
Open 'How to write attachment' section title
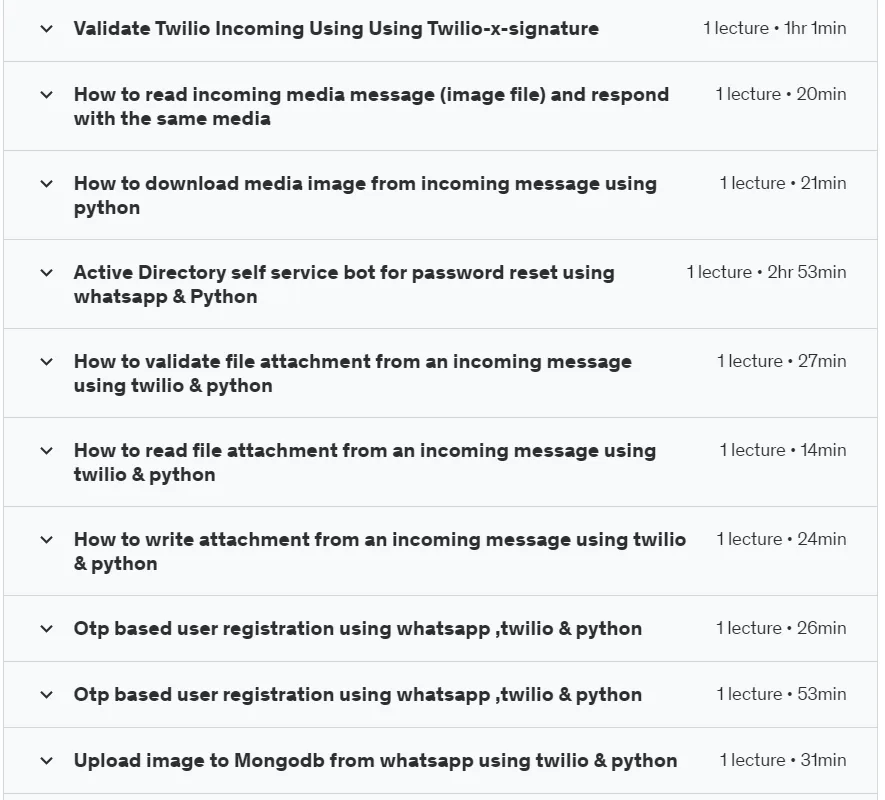click(x=380, y=551)
